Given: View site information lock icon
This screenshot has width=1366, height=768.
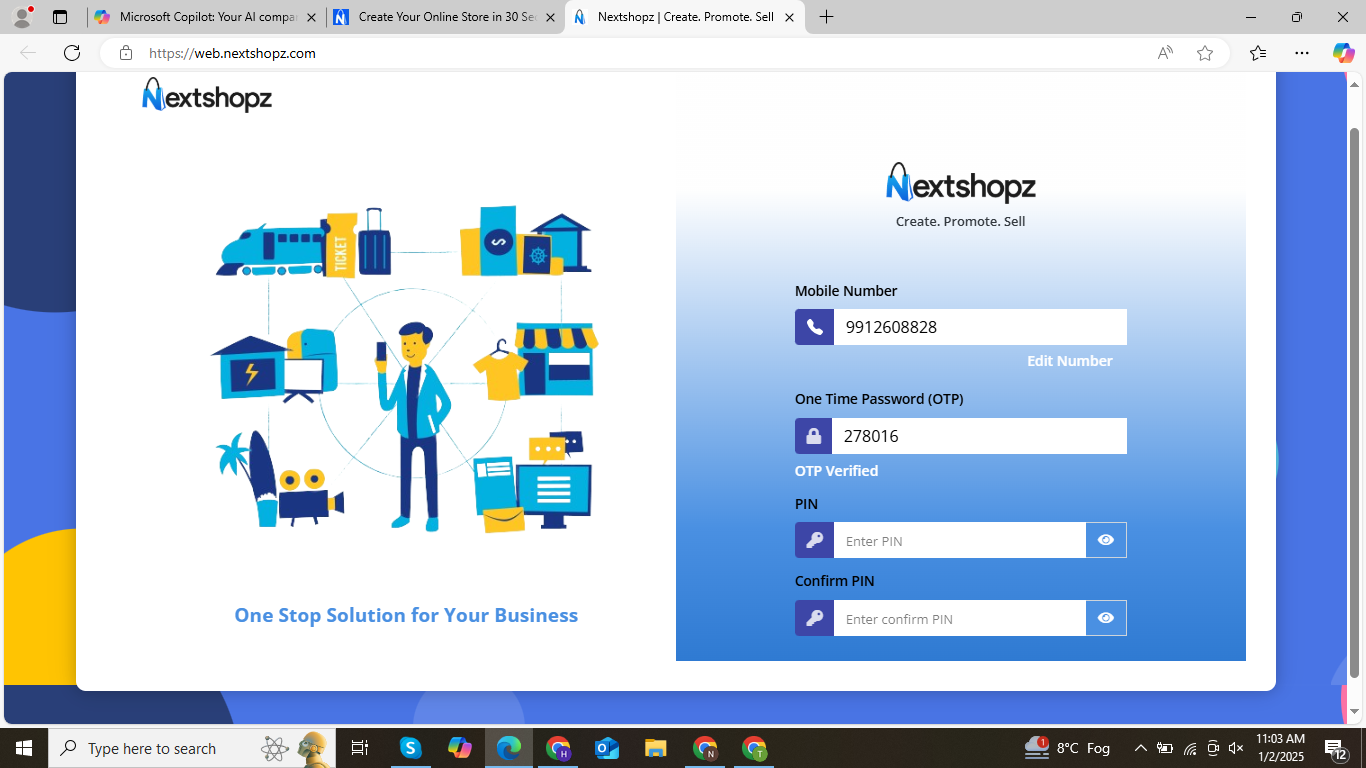Looking at the screenshot, I should 126,53.
